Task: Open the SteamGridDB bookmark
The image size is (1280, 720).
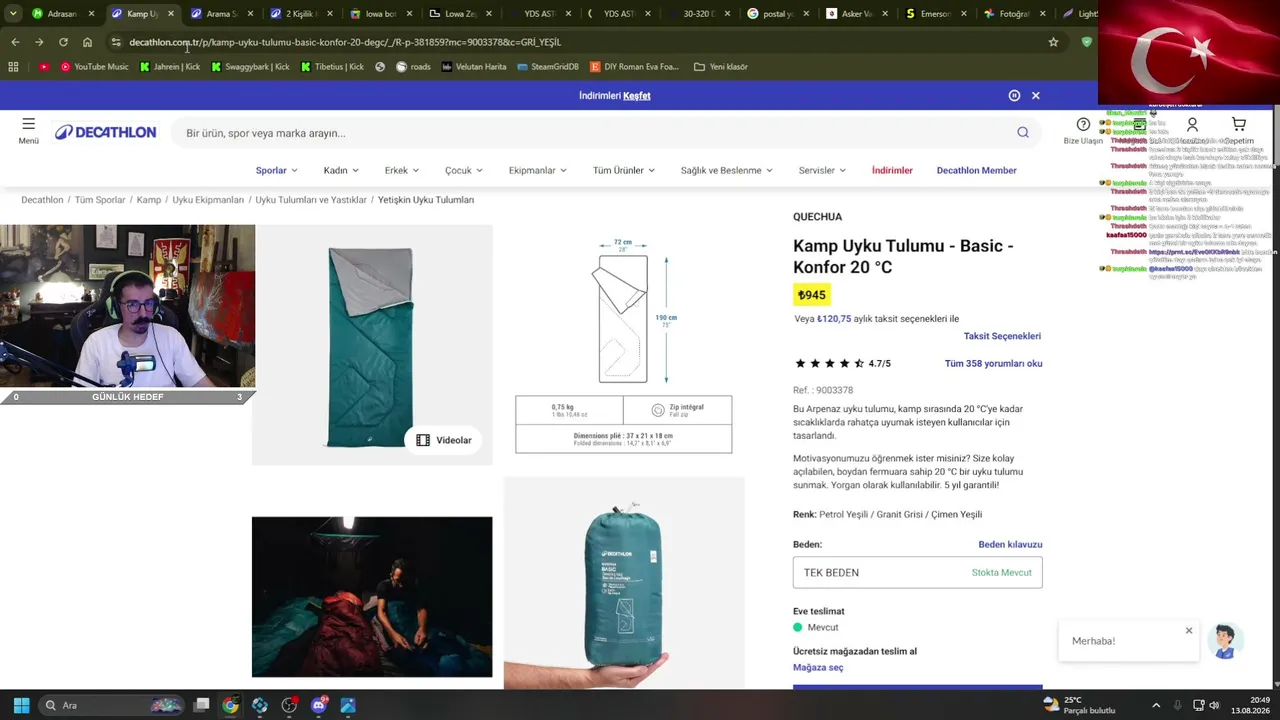Action: [548, 67]
